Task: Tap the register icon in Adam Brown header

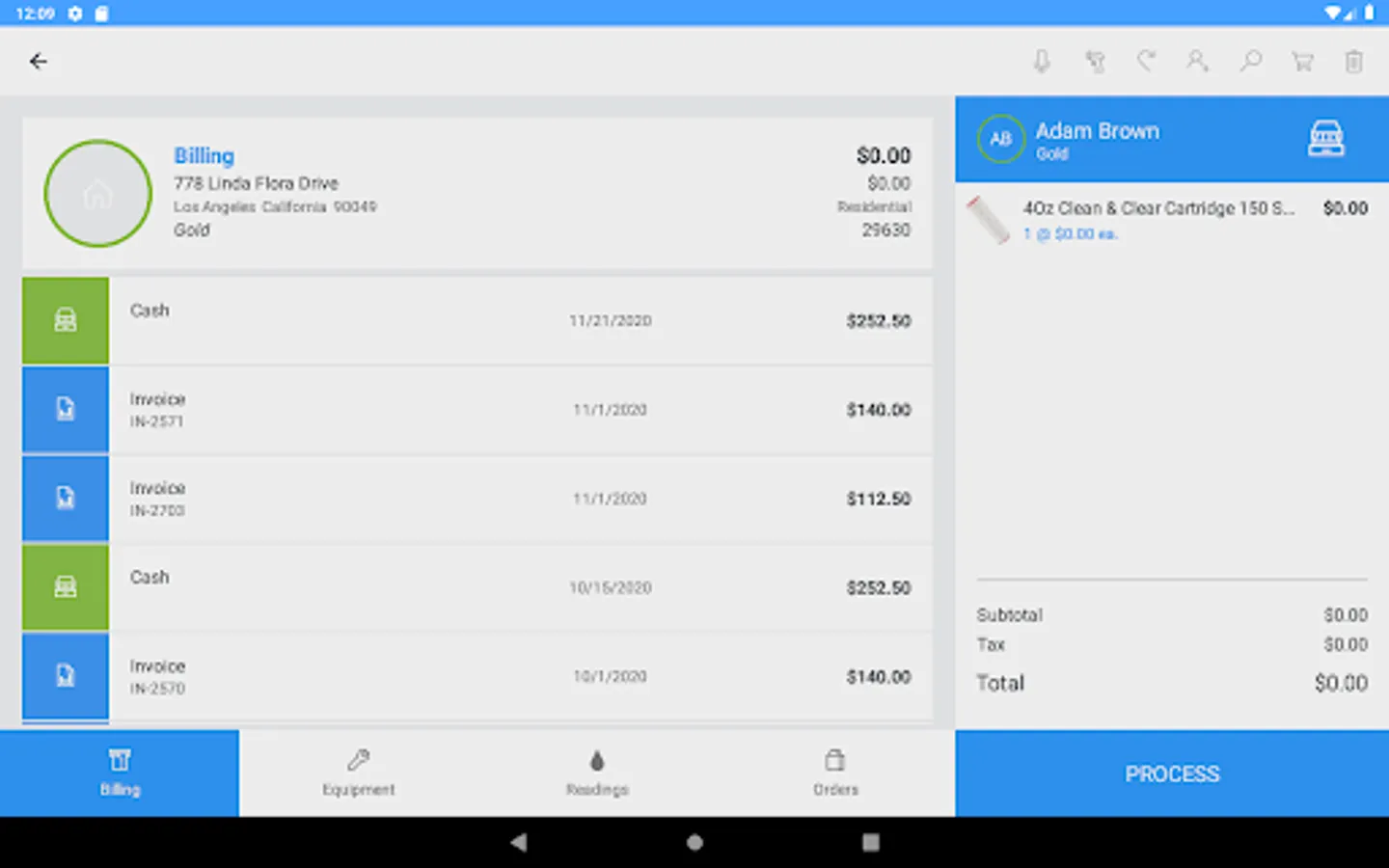Action: click(x=1326, y=139)
